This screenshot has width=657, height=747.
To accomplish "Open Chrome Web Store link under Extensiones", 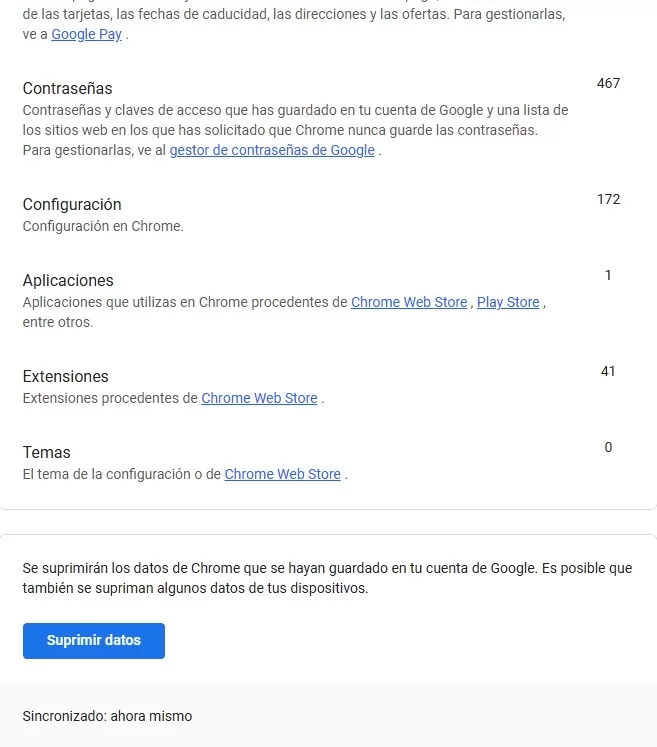I will click(259, 398).
